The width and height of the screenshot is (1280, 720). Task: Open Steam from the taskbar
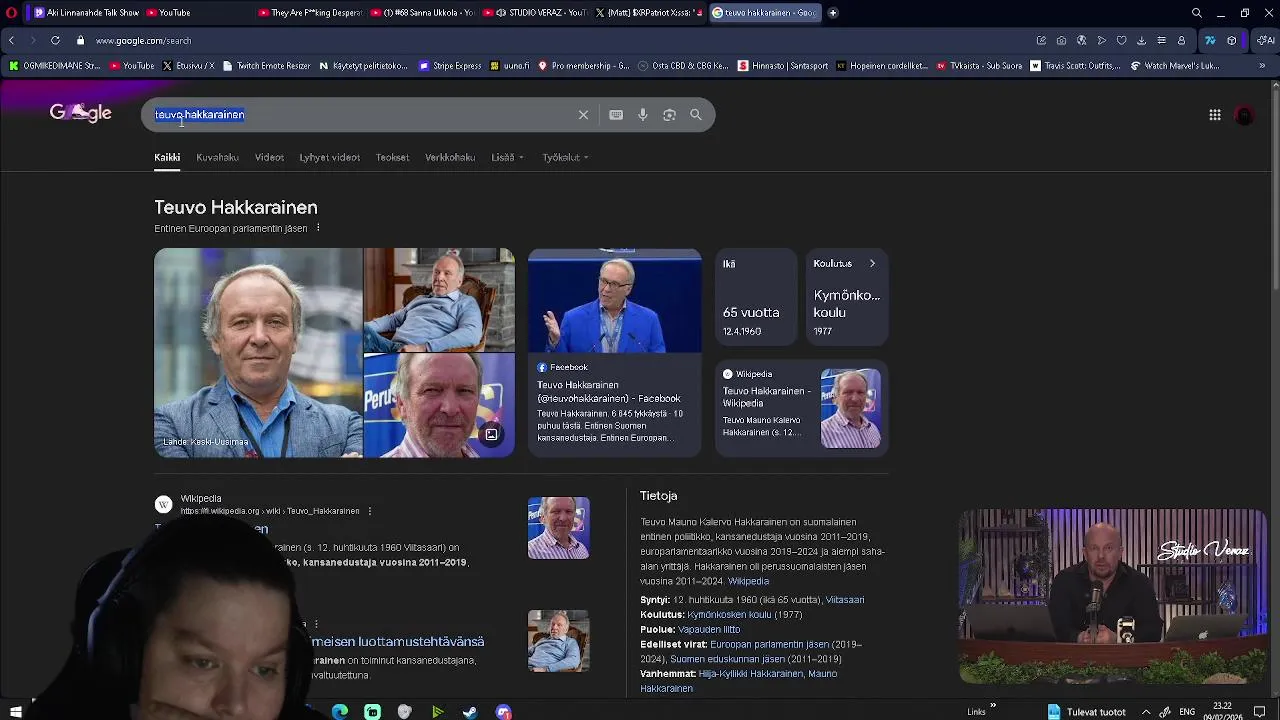pos(470,712)
